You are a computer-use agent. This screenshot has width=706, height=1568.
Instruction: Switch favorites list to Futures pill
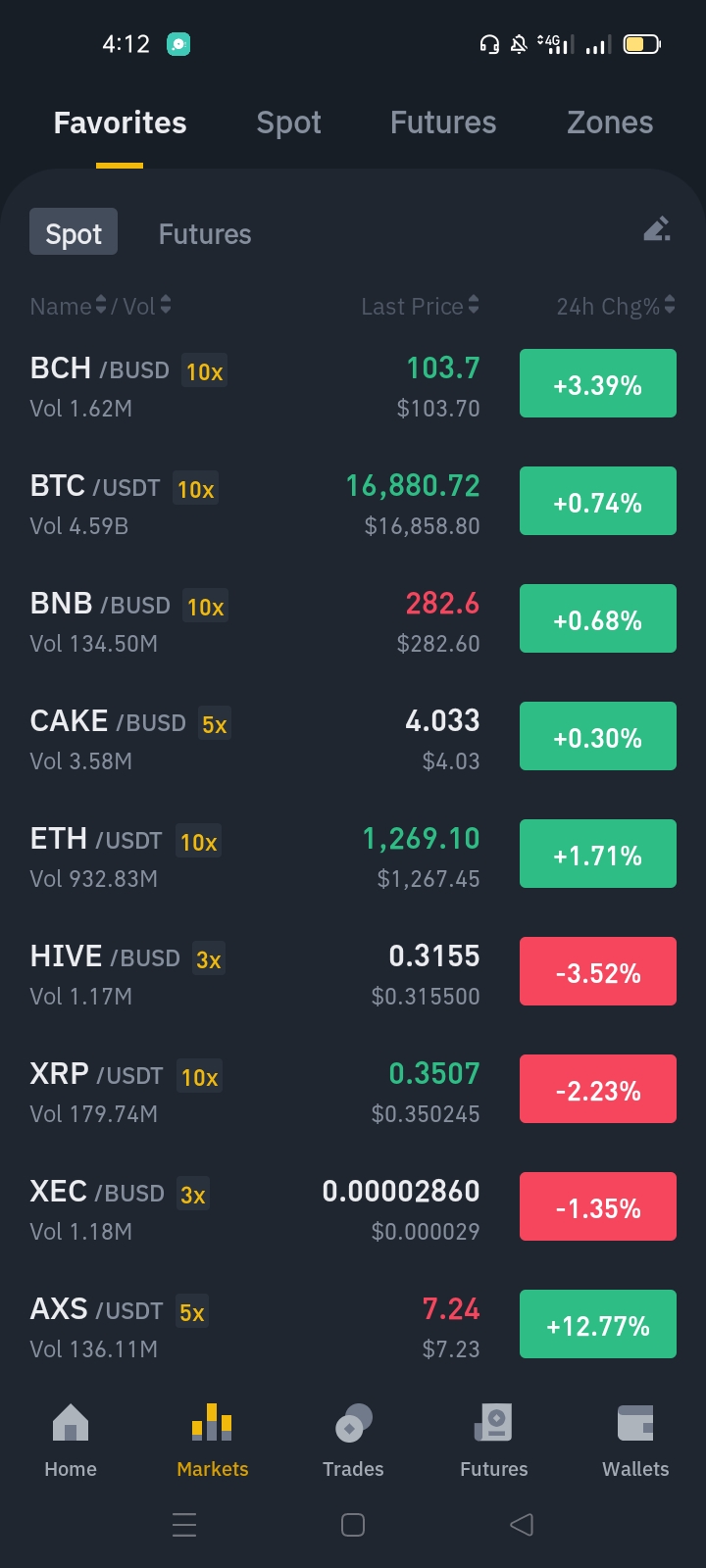click(x=205, y=234)
